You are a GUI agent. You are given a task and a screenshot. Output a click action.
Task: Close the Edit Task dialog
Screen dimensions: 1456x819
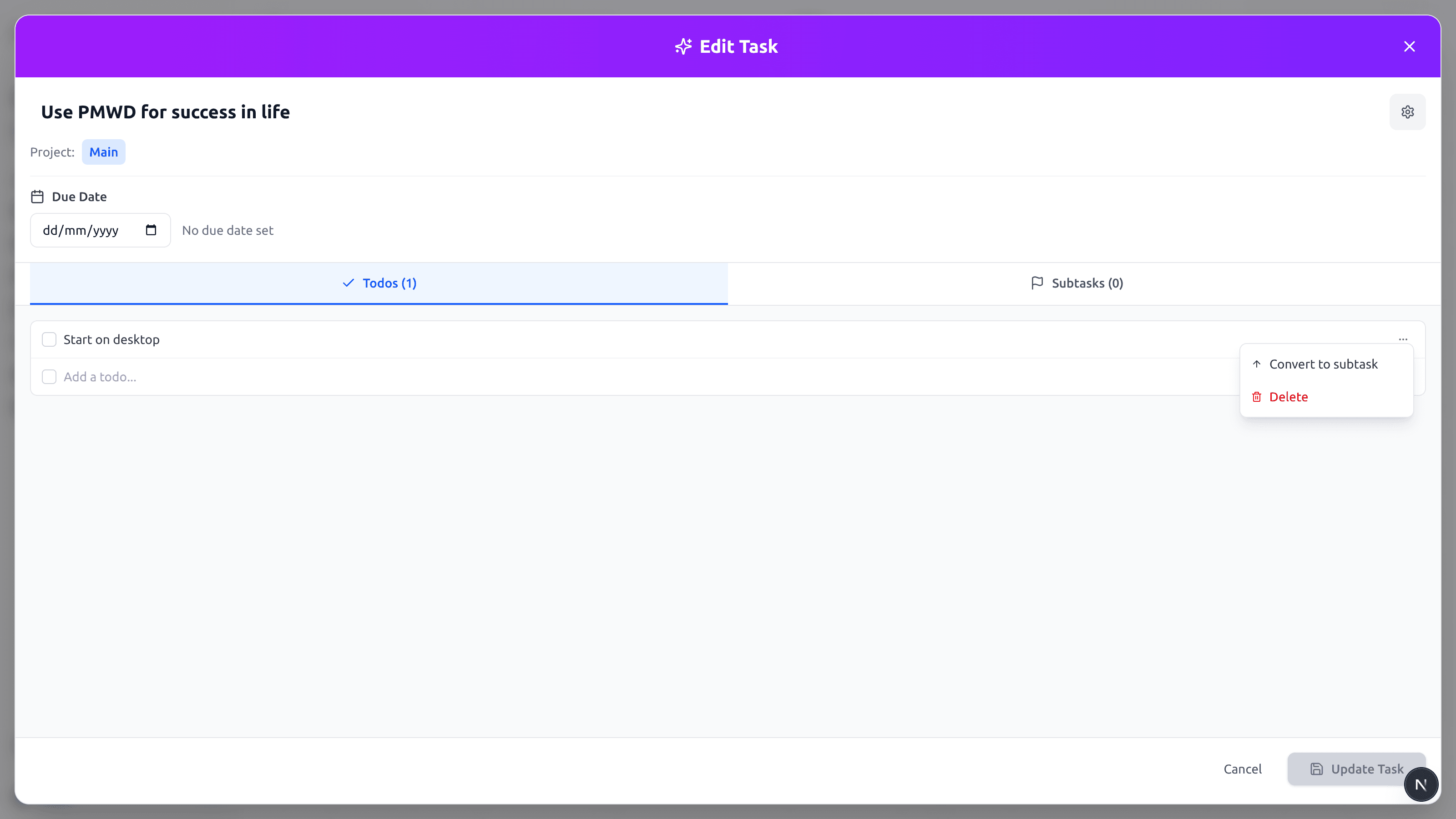(x=1409, y=46)
